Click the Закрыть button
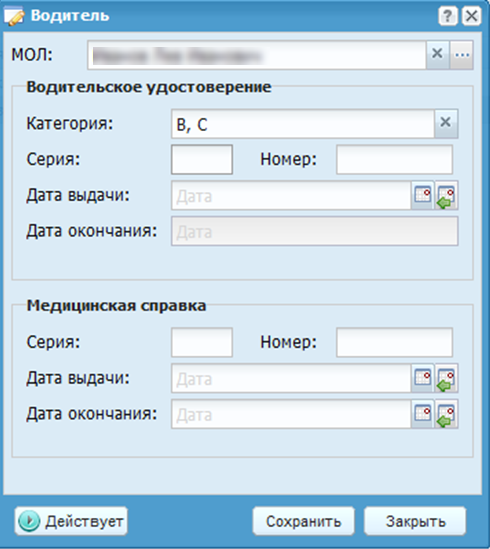 (x=415, y=521)
